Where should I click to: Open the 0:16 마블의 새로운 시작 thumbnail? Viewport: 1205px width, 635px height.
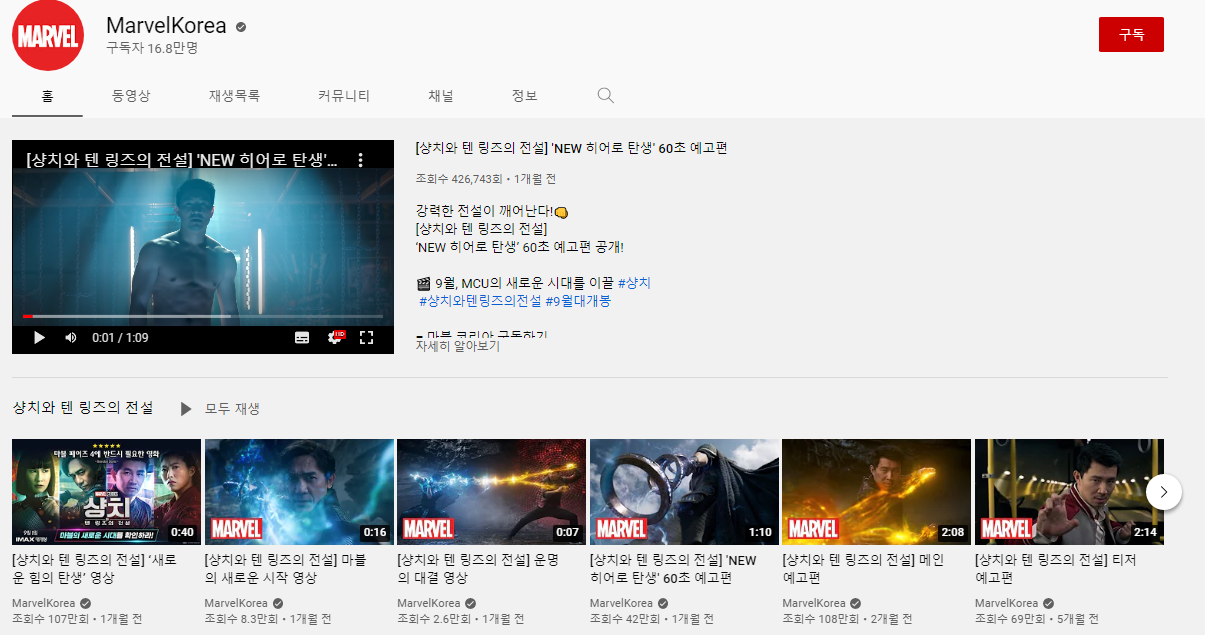[x=299, y=492]
